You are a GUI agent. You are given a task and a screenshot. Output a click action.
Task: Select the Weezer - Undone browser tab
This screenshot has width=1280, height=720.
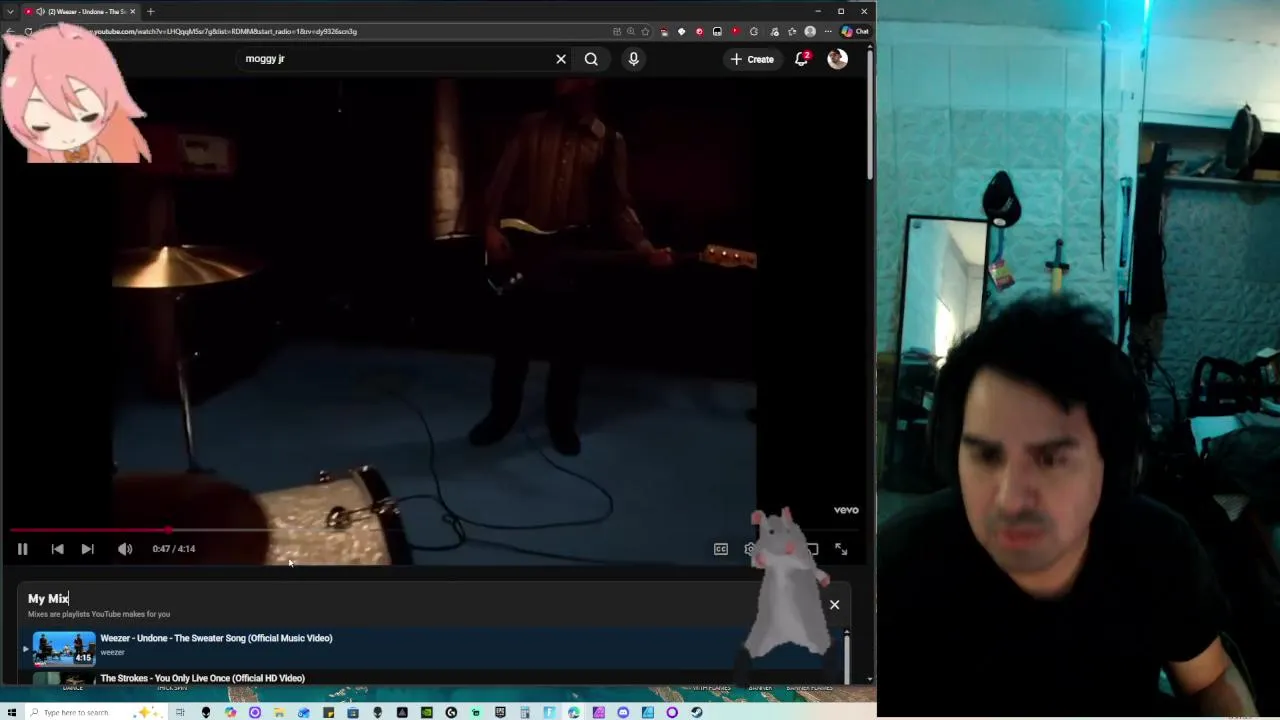[x=80, y=11]
